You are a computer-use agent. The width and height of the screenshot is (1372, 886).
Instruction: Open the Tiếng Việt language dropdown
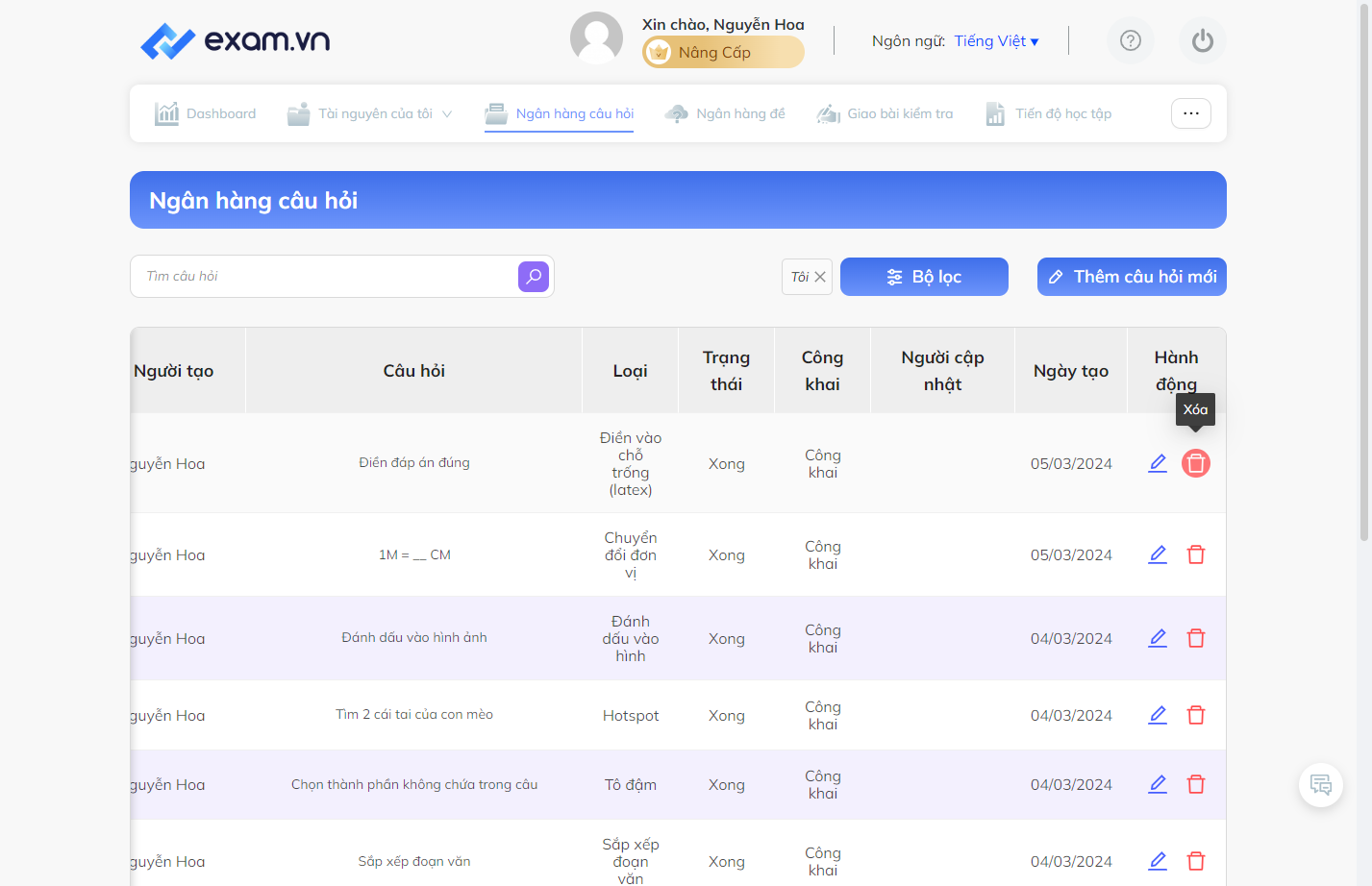click(x=996, y=41)
